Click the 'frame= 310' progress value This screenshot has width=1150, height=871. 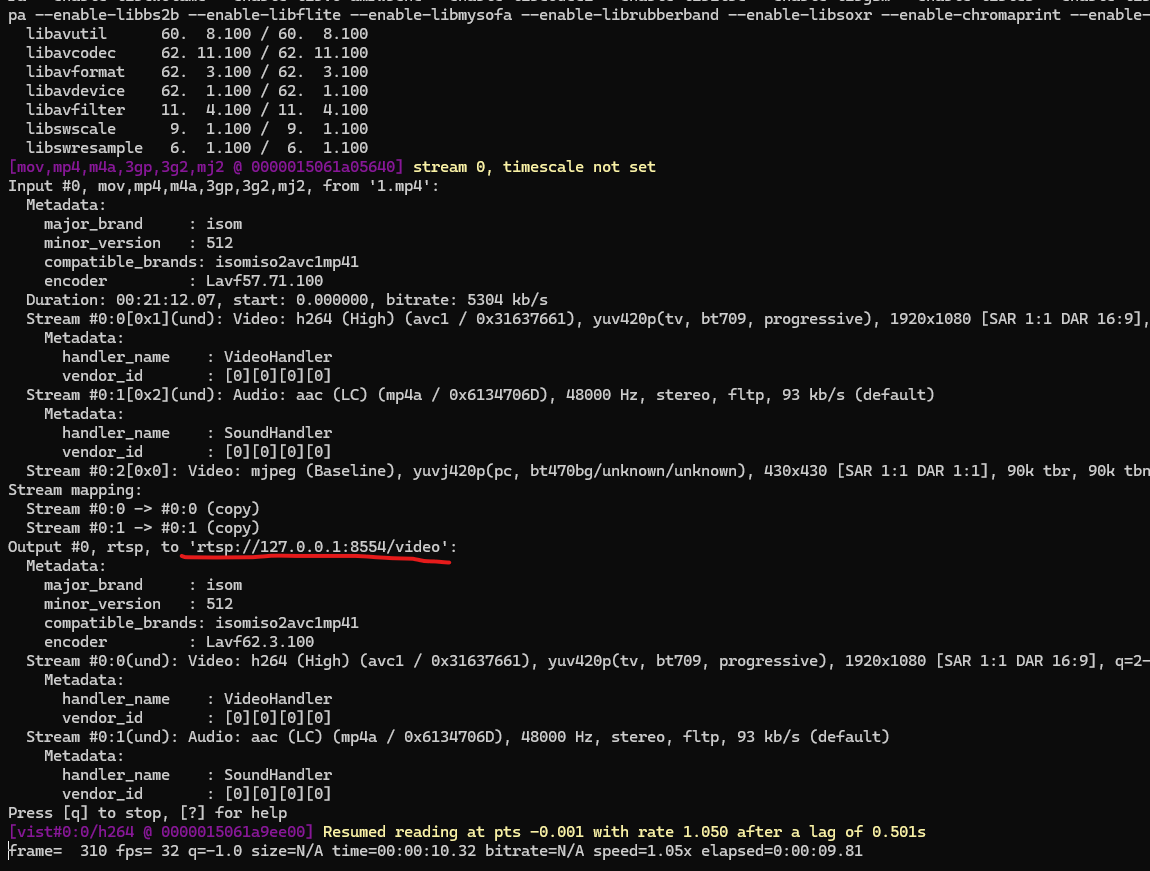point(57,851)
